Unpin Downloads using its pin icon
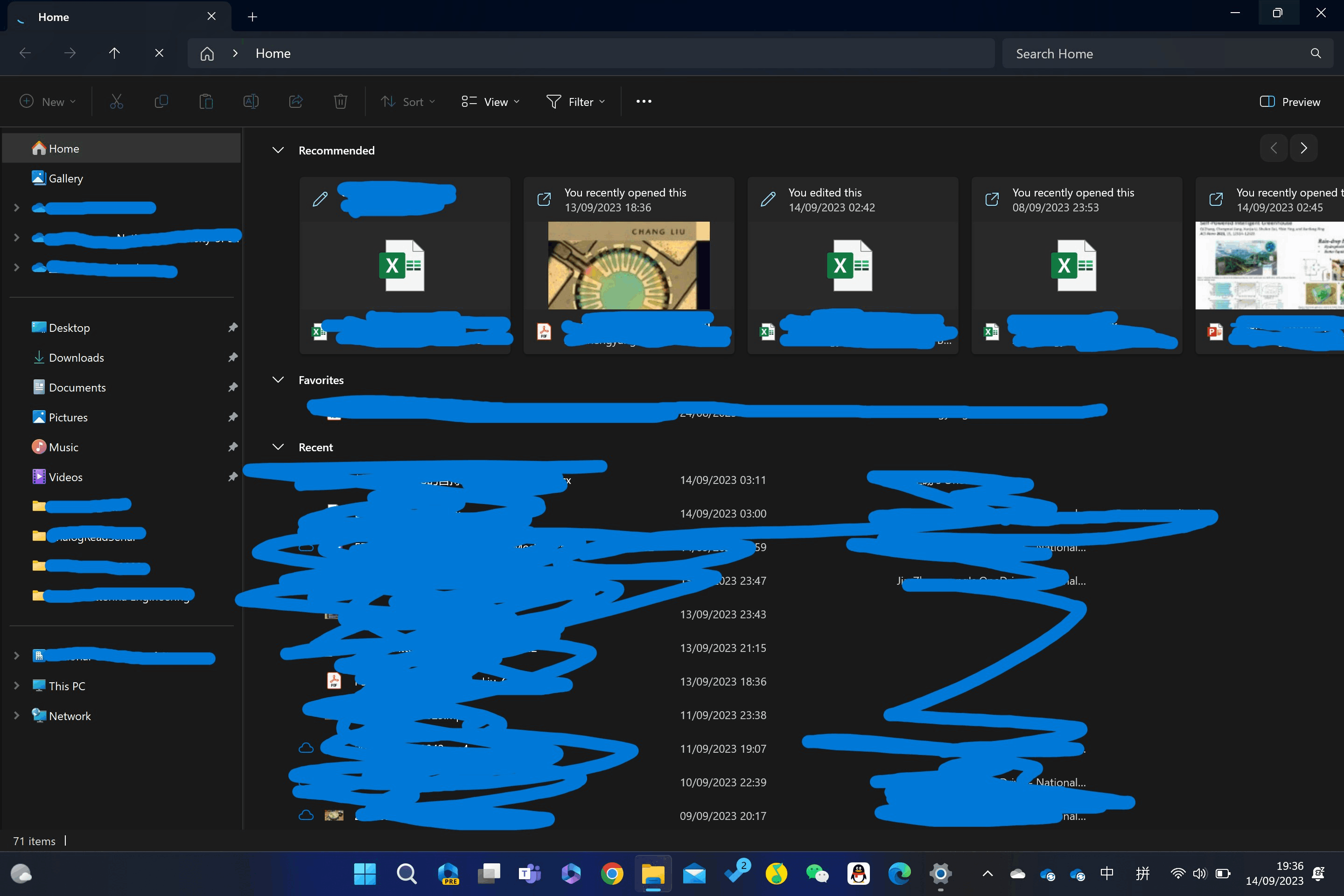This screenshot has height=896, width=1344. tap(232, 358)
